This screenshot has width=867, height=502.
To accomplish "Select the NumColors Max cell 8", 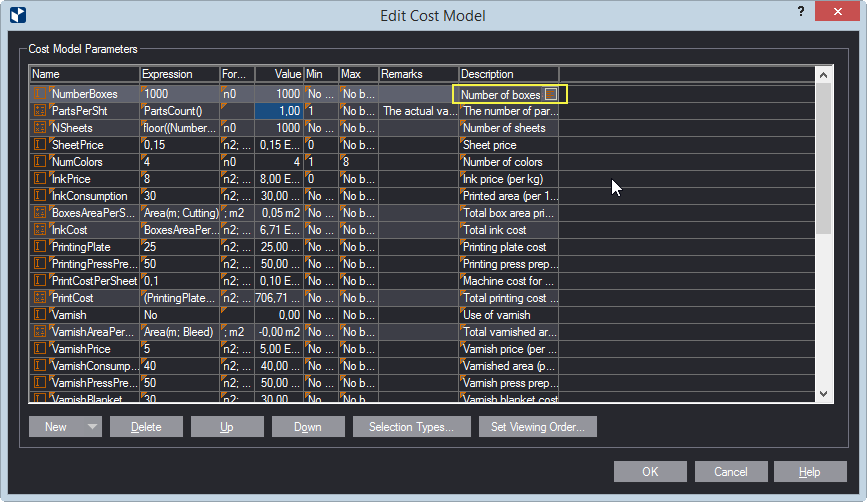I will click(358, 162).
